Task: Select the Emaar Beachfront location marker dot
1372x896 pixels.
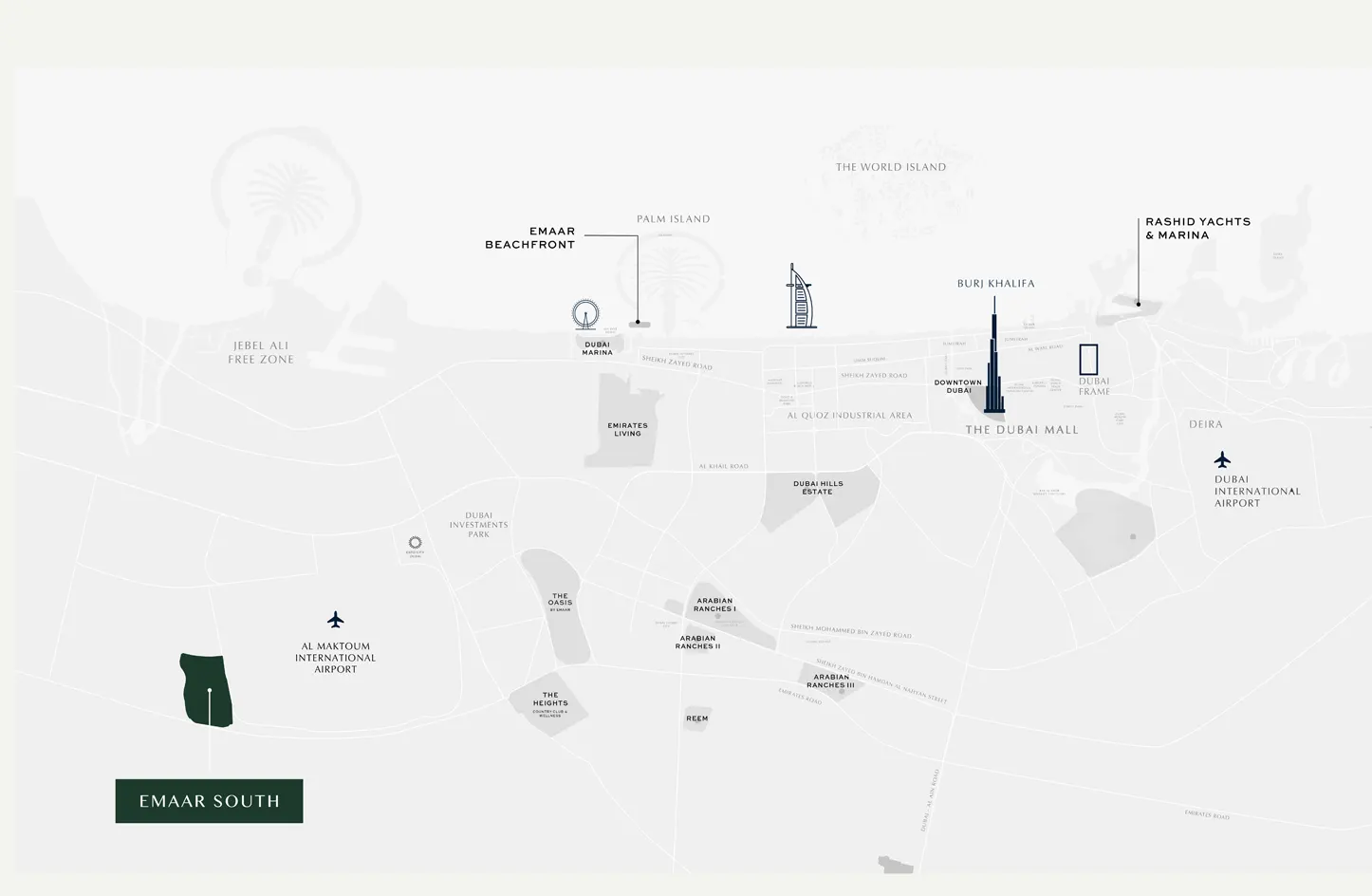Action: (638, 323)
